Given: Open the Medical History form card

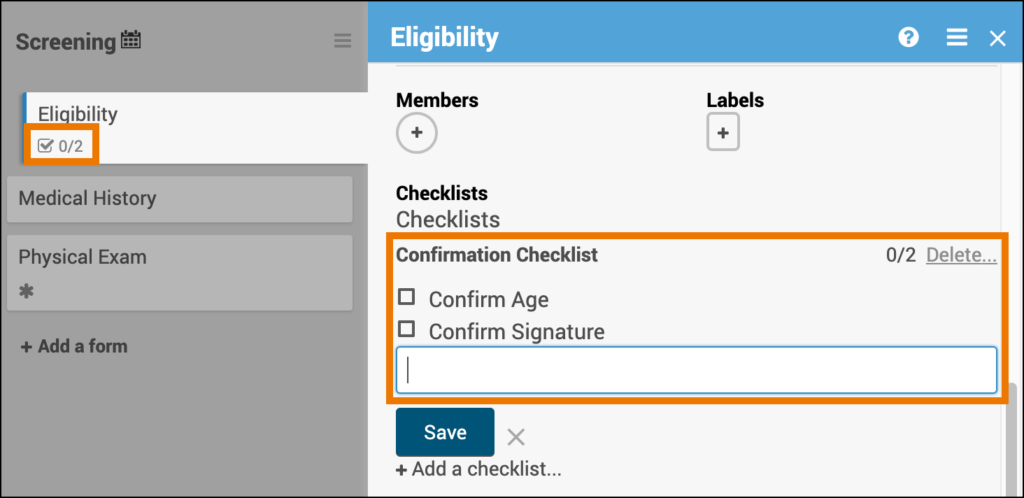Looking at the screenshot, I should pyautogui.click(x=179, y=199).
